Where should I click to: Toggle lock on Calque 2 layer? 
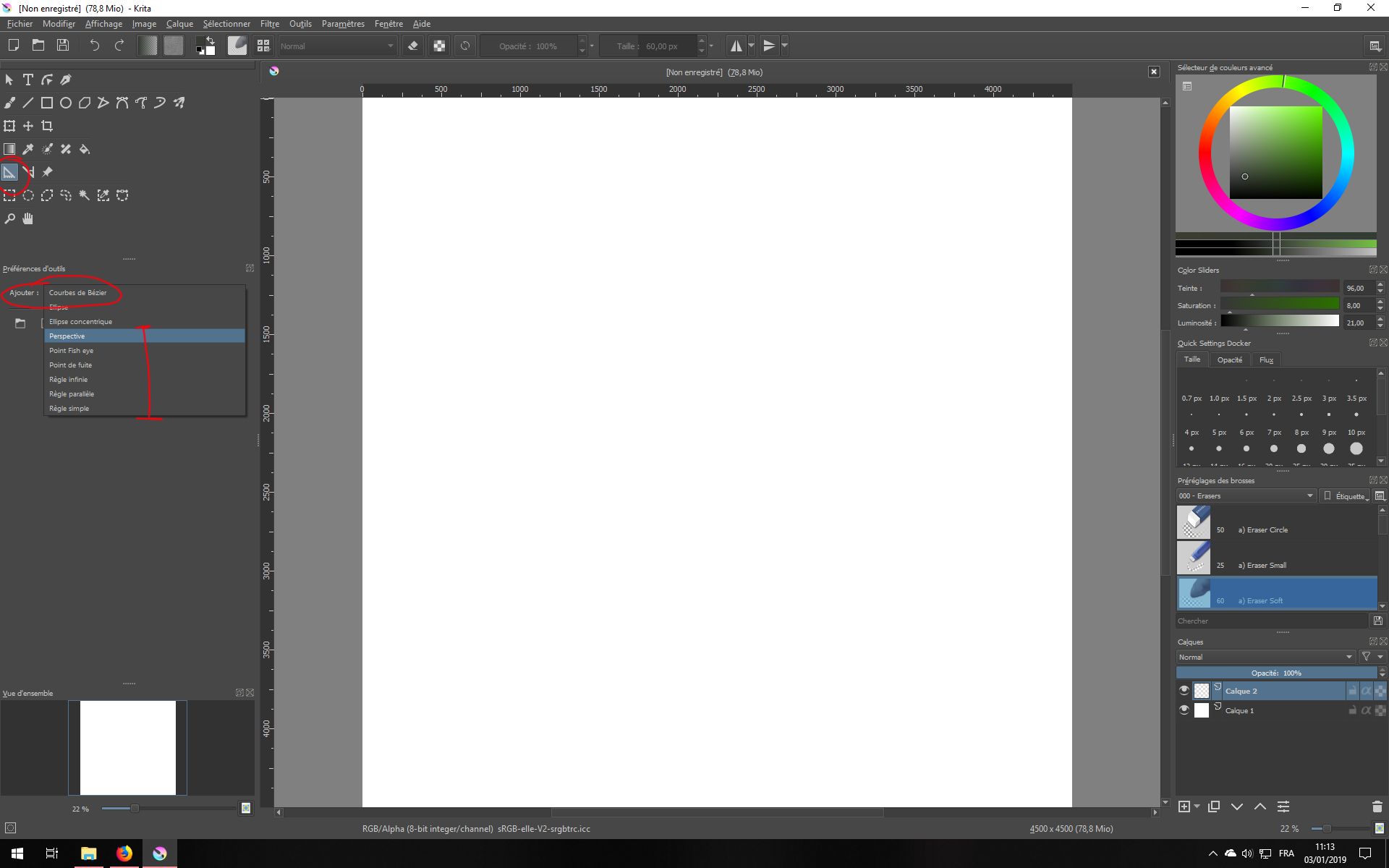[1352, 691]
